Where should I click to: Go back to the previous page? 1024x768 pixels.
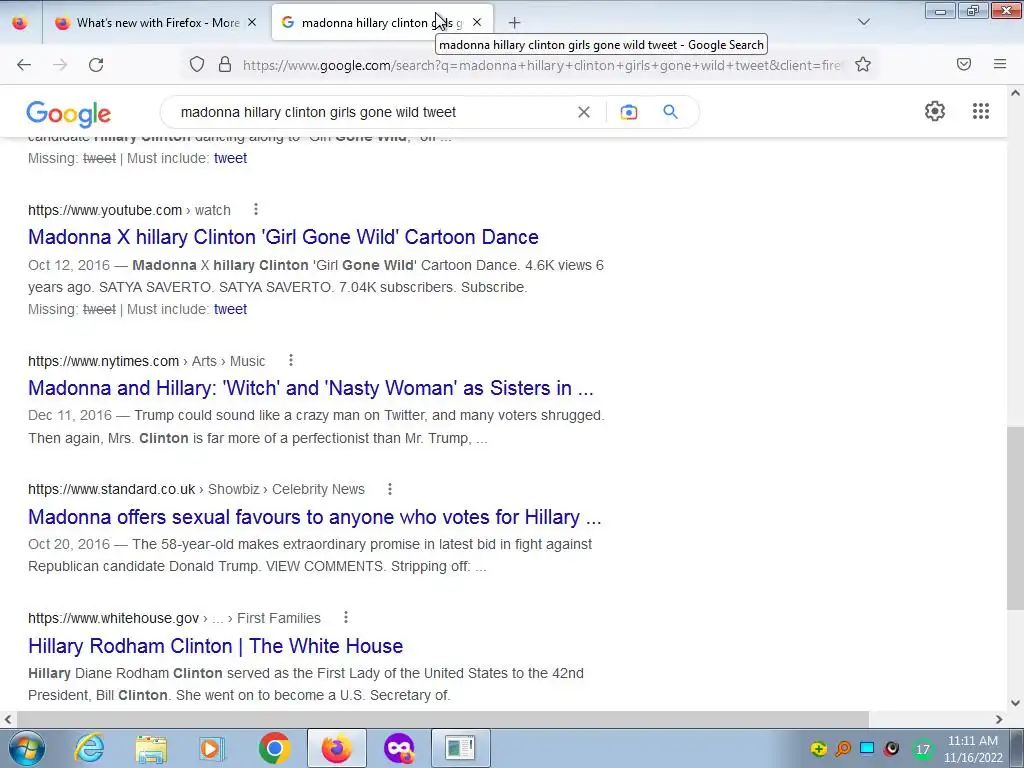coord(24,65)
